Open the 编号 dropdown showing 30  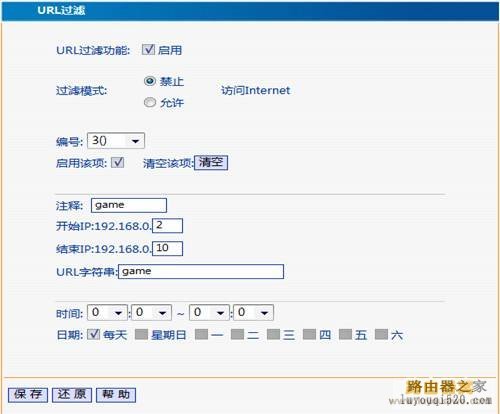tap(116, 141)
